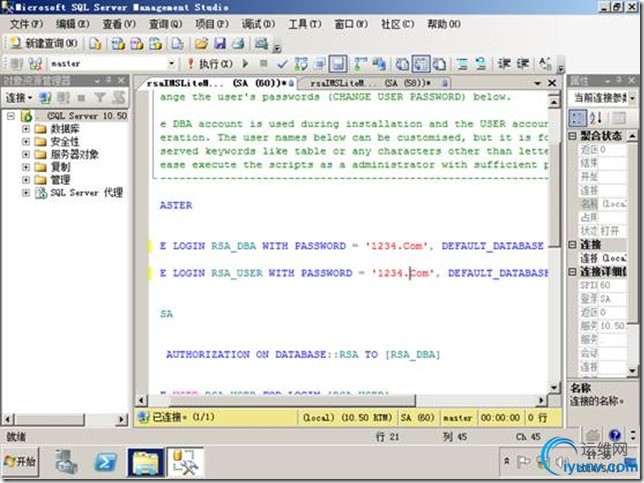Open the Tools (工具) menu
This screenshot has height=483, width=644.
[x=304, y=24]
